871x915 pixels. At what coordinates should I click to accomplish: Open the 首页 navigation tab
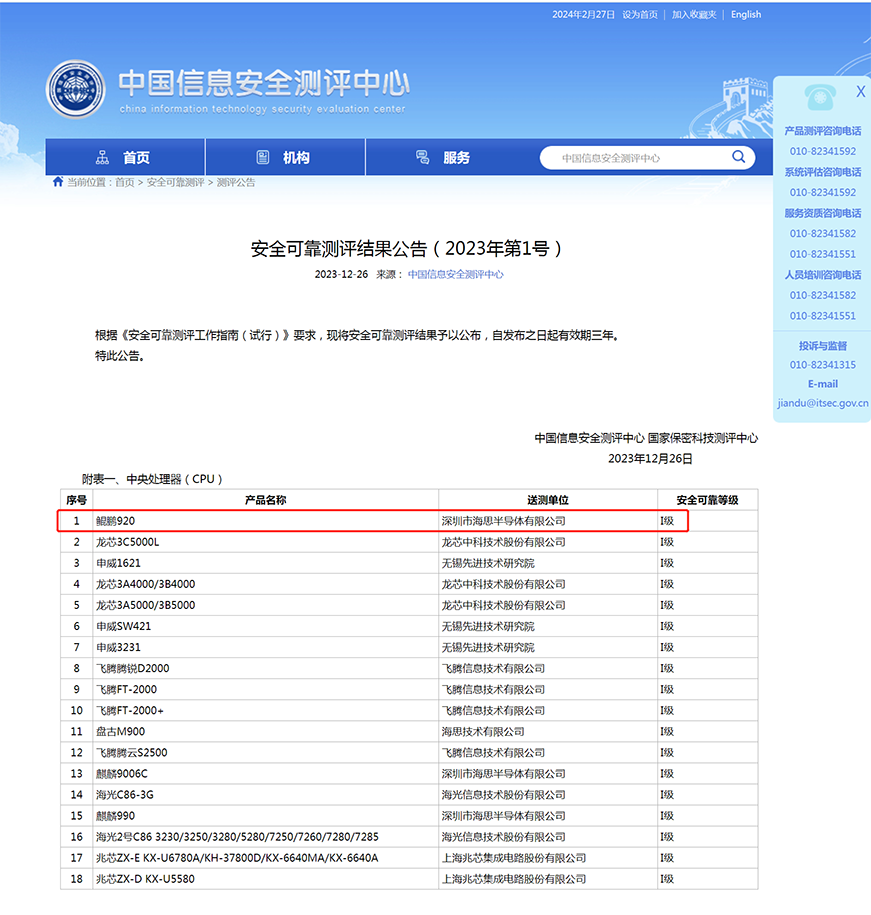125,157
